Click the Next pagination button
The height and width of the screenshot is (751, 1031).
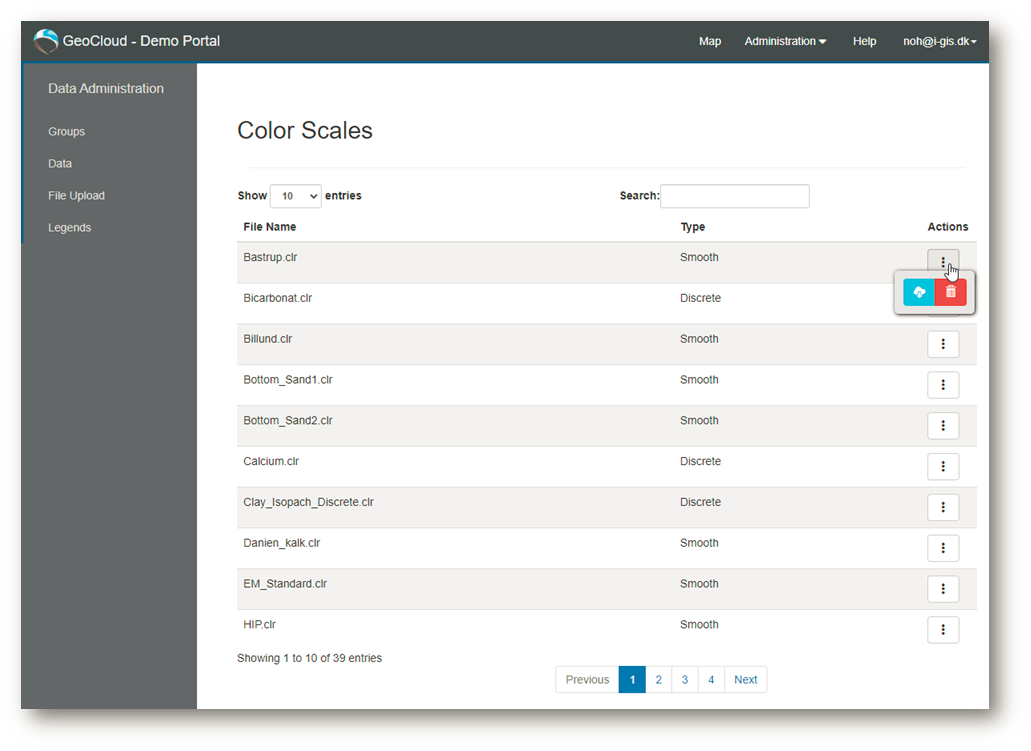746,679
